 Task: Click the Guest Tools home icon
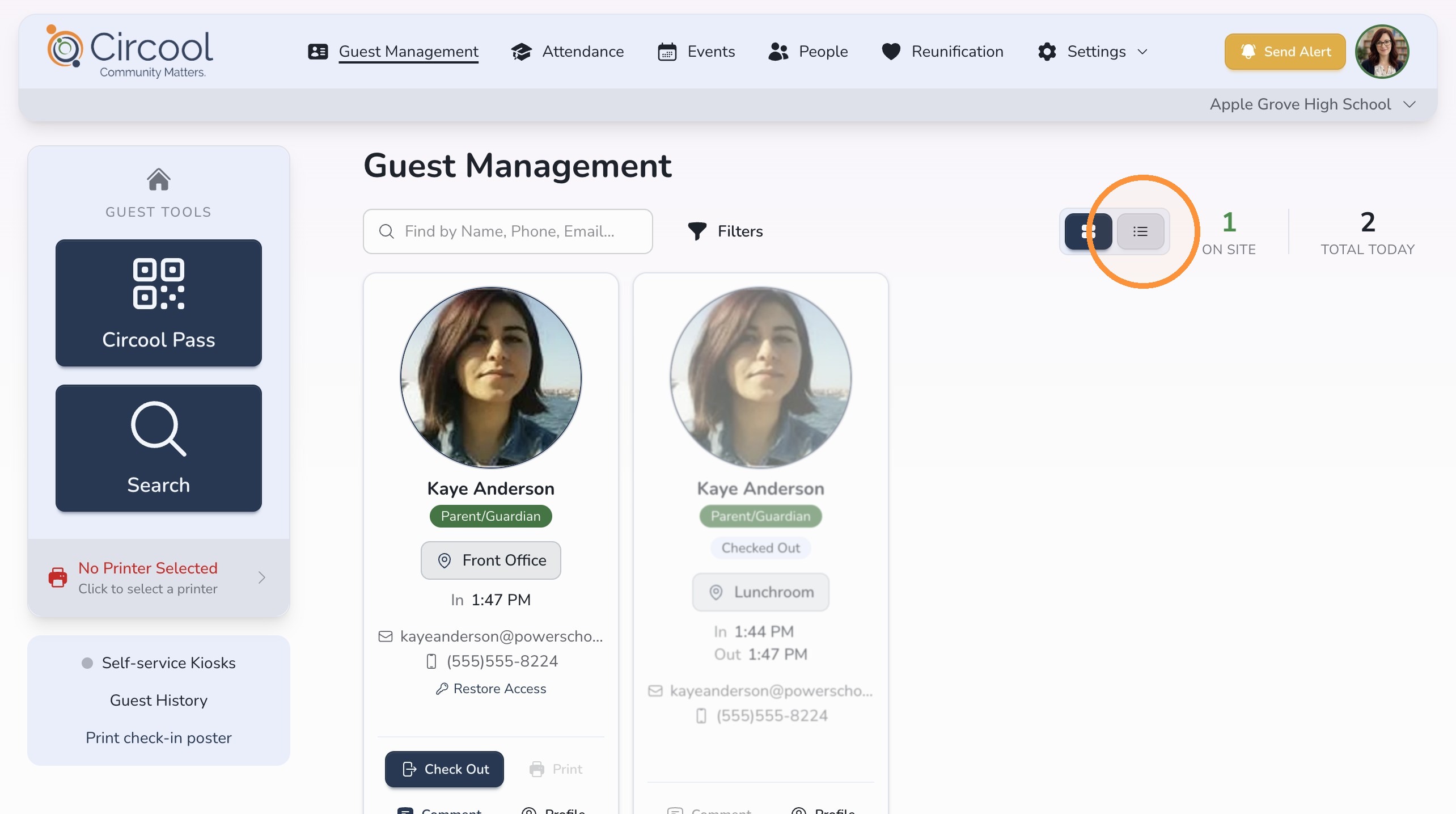[x=159, y=179]
